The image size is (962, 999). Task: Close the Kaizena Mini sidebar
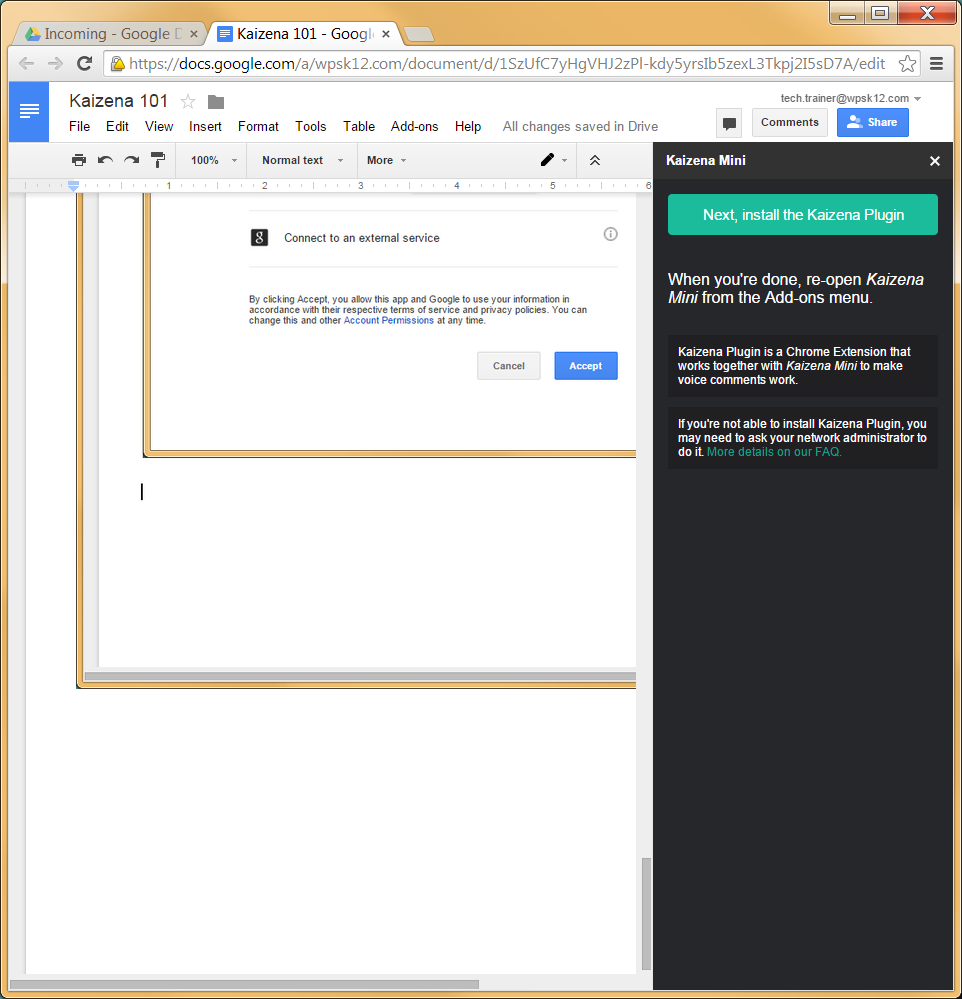coord(935,161)
